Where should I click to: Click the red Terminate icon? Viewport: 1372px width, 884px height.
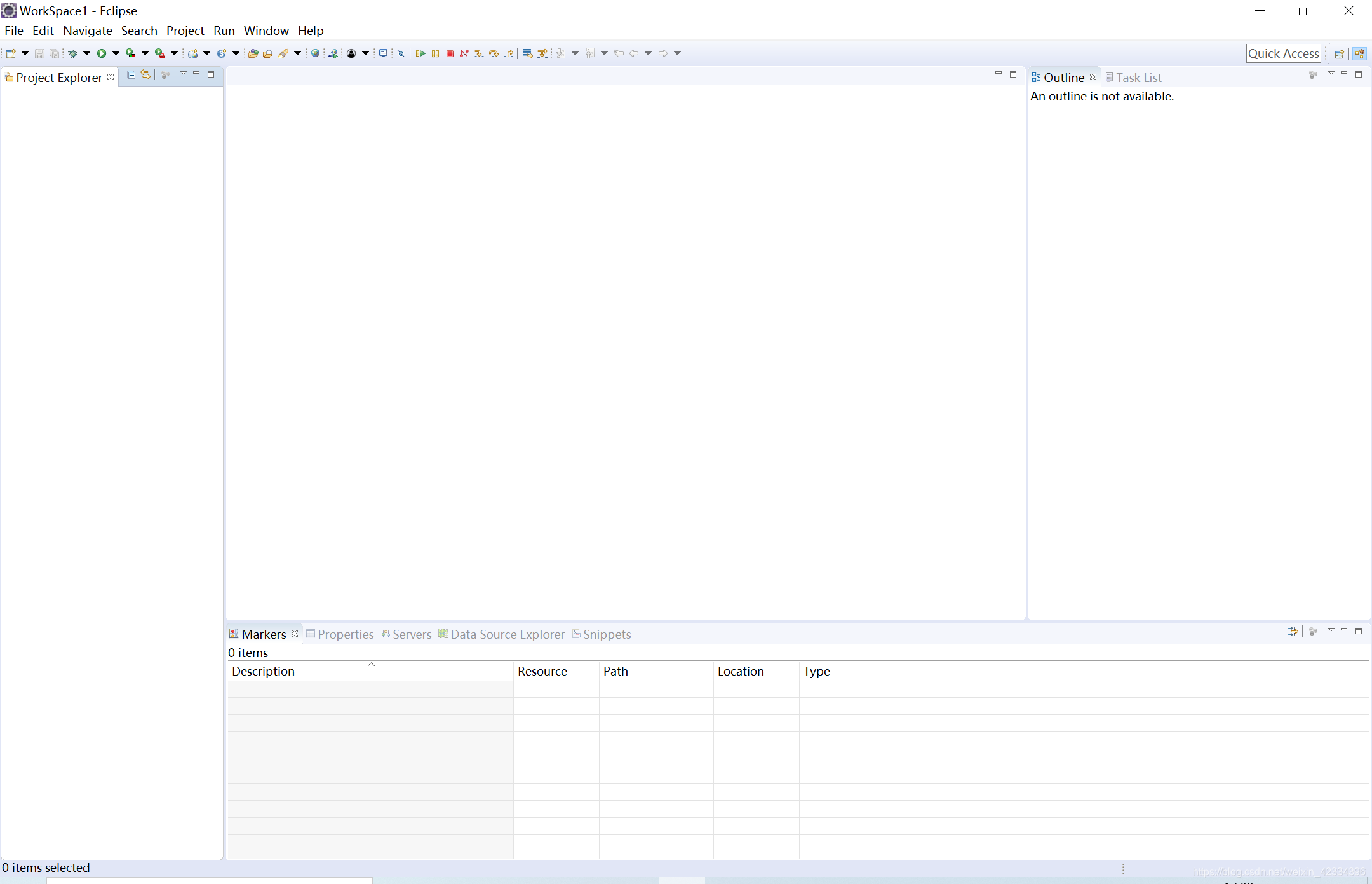(450, 53)
